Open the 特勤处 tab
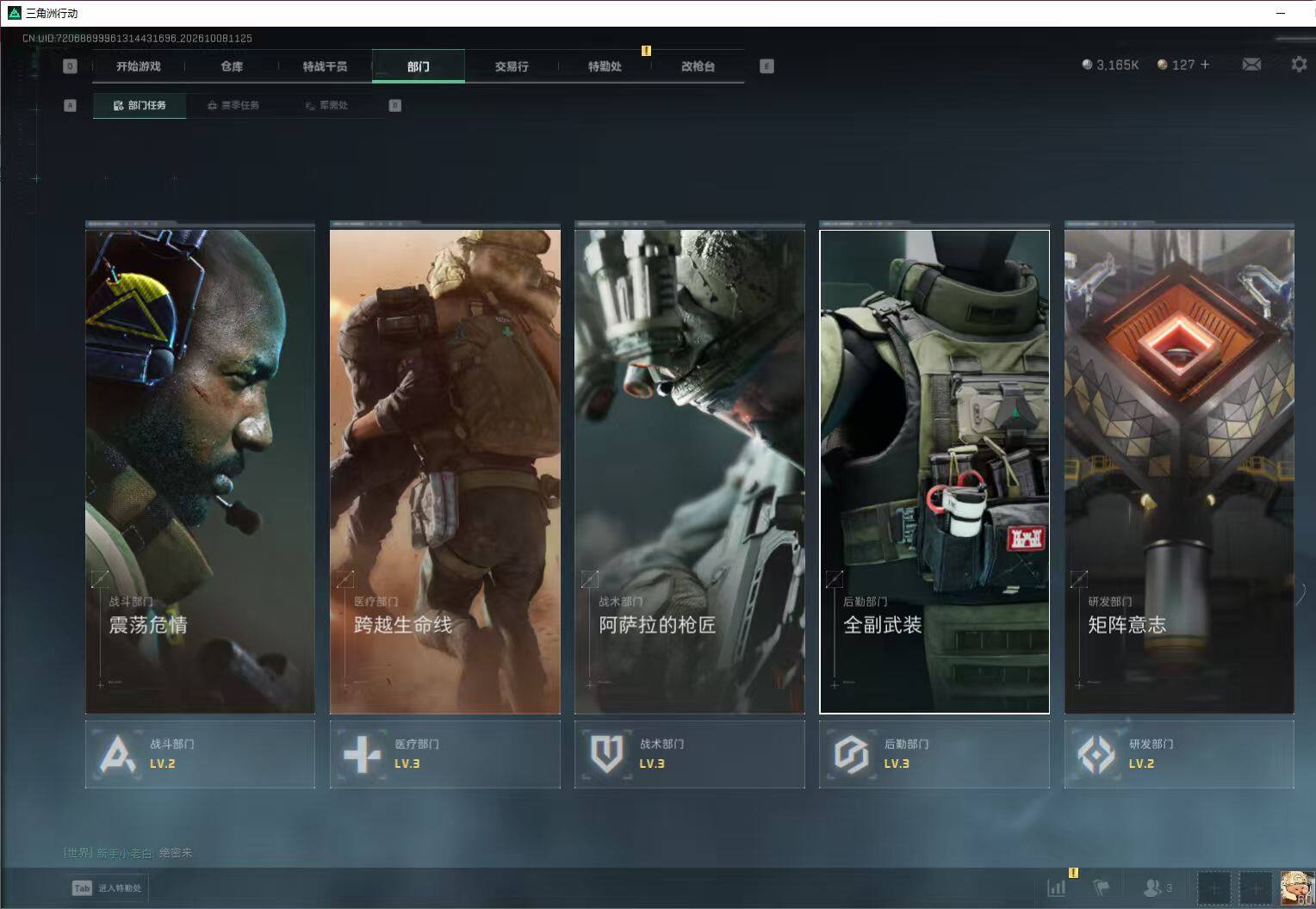1316x909 pixels. [605, 66]
